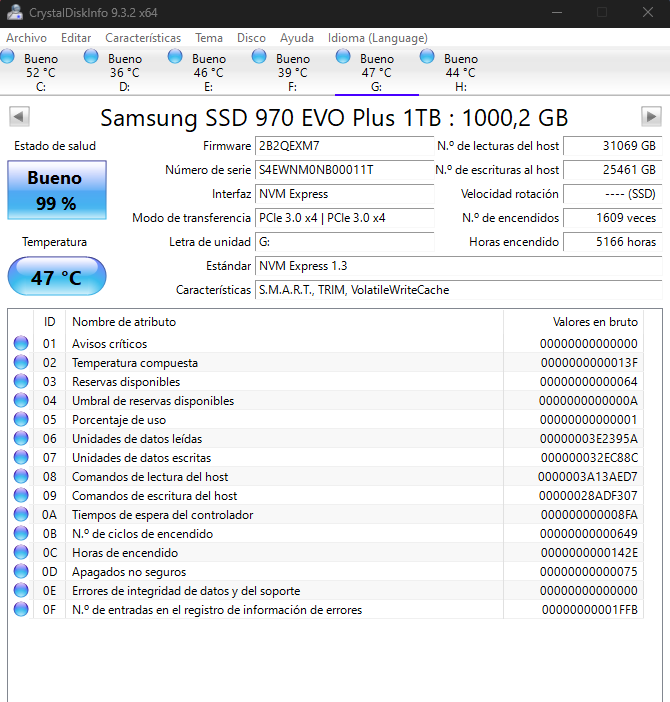
Task: Click status icon for Umbral de reservas disponibles
Action: click(x=21, y=400)
